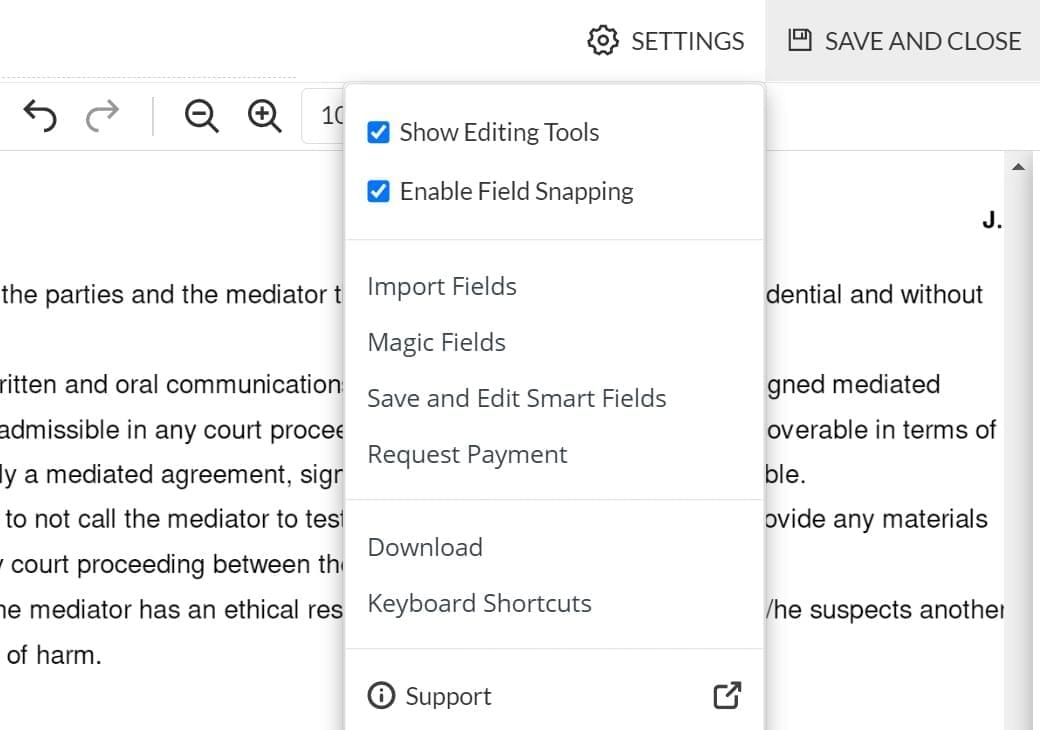Zoom in with the plus magnifier

click(x=264, y=116)
